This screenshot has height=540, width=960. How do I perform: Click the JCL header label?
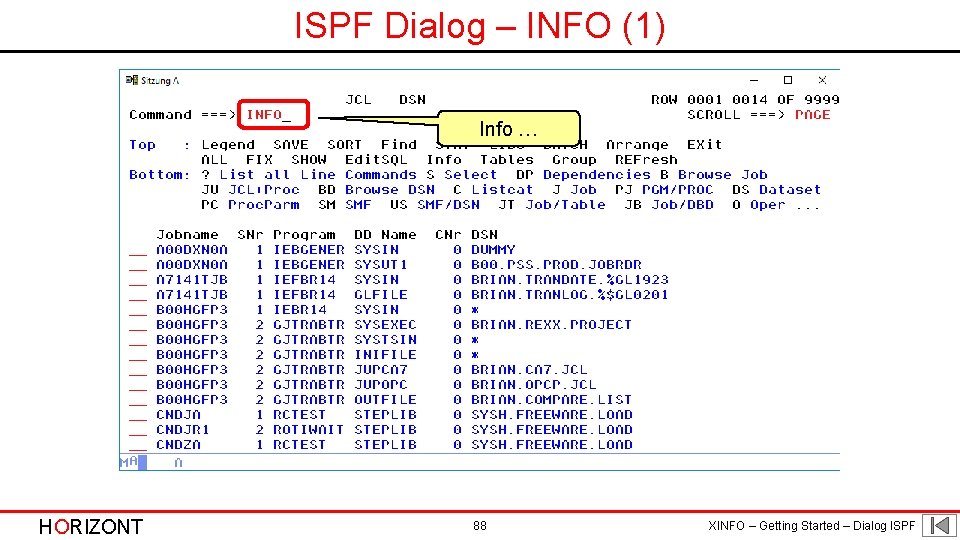[358, 100]
